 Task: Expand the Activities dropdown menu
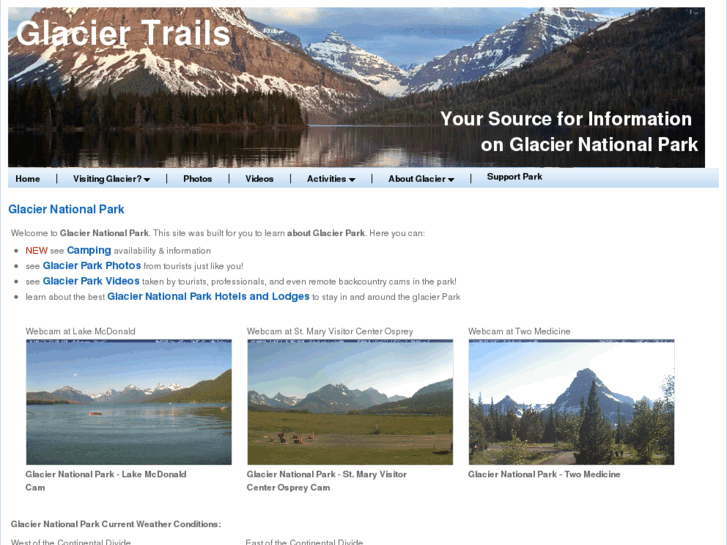coord(331,179)
